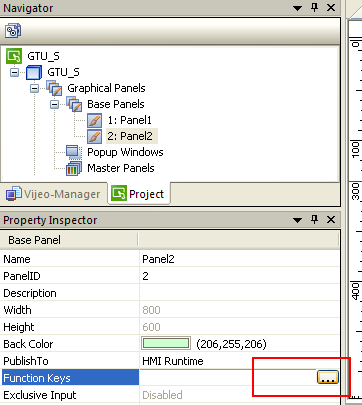Open the Navigator panel dropdown arrow
The width and height of the screenshot is (362, 405).
pos(297,8)
